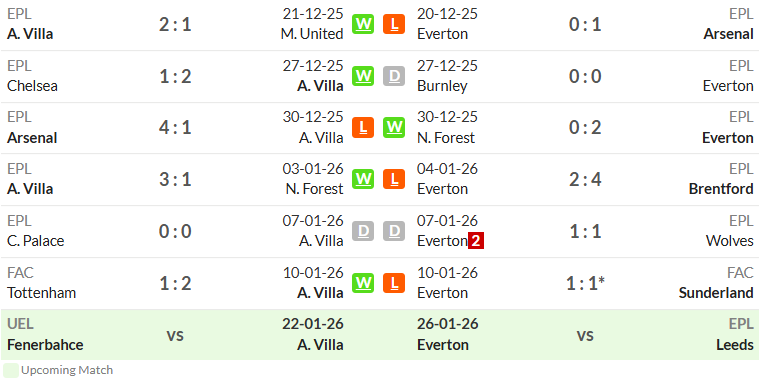Open the 1:1* Everton vs Sunderland FAC score
Viewport: 761px width, 387px height.
pos(586,283)
